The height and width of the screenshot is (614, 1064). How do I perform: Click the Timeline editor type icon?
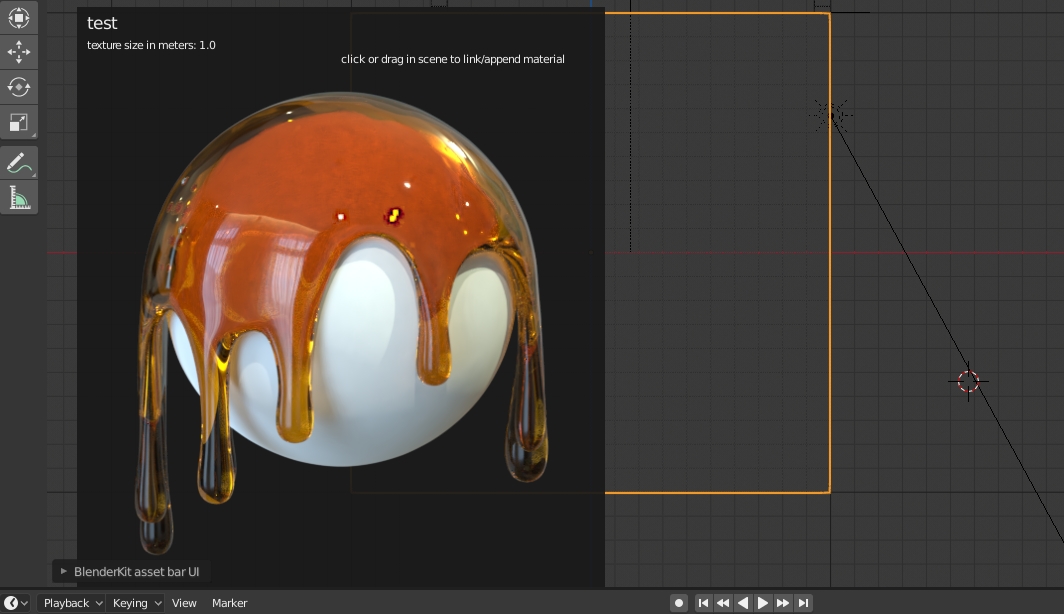pyautogui.click(x=10, y=602)
